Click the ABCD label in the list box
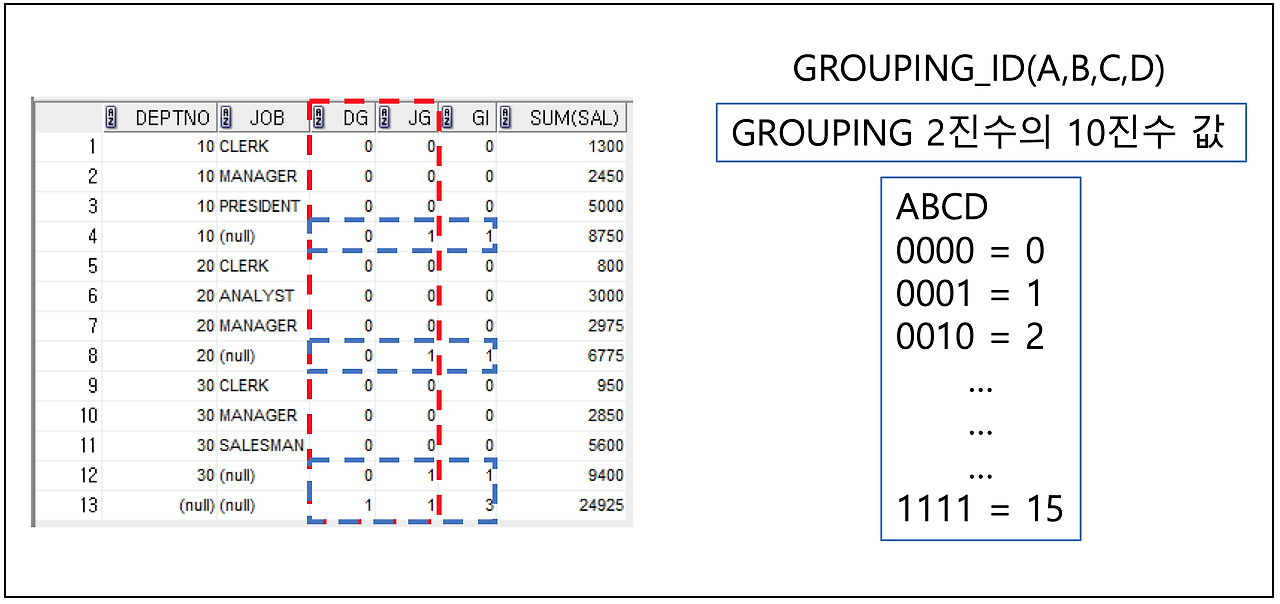Screen dimensions: 1280x604 [x=942, y=207]
